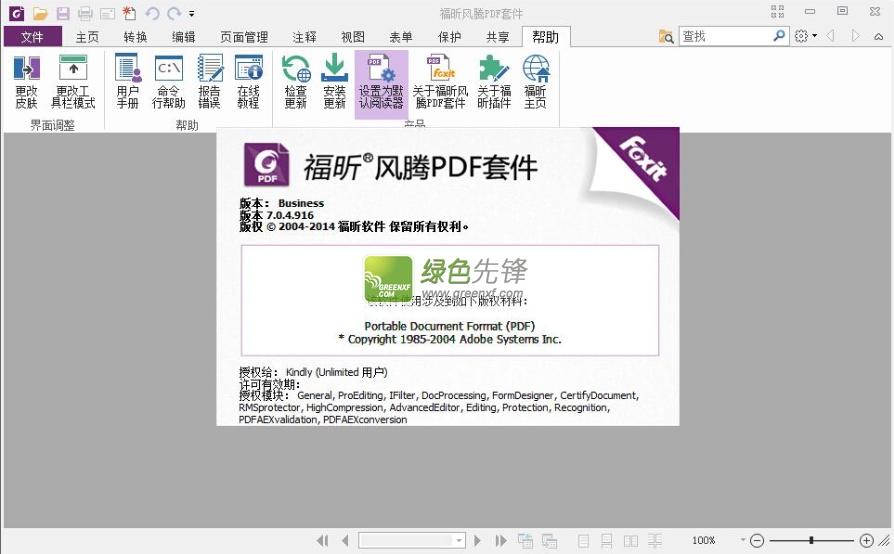Open the settings gear dropdown
This screenshot has width=894, height=554.
pos(806,36)
